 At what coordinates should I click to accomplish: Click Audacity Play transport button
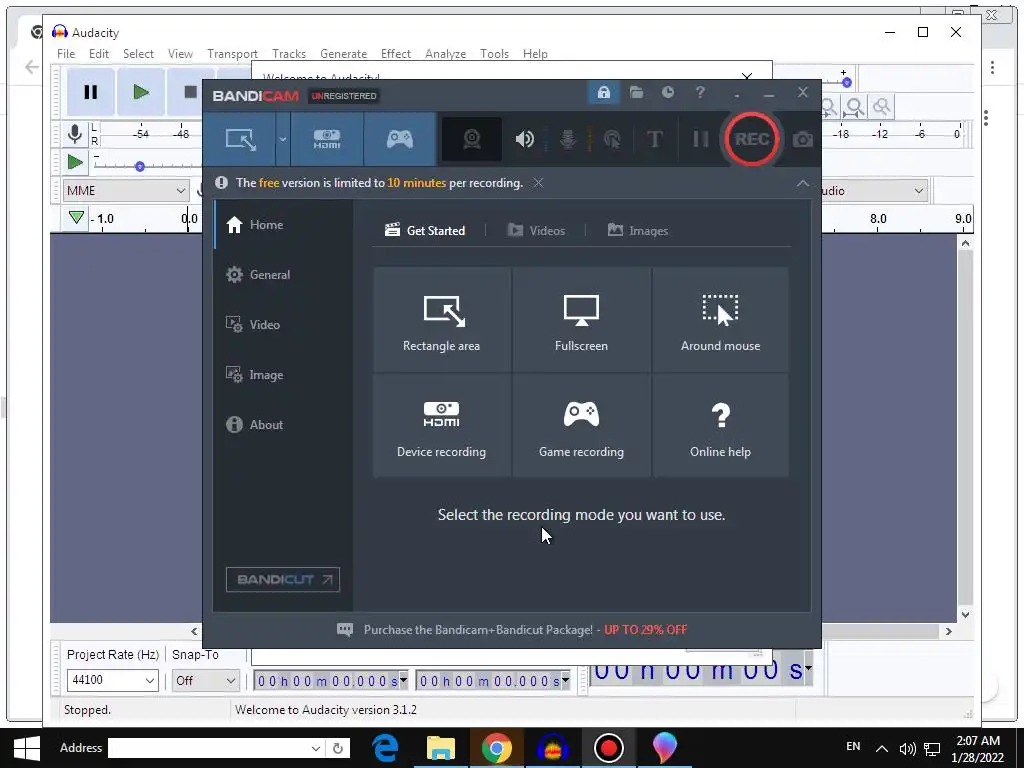point(140,92)
